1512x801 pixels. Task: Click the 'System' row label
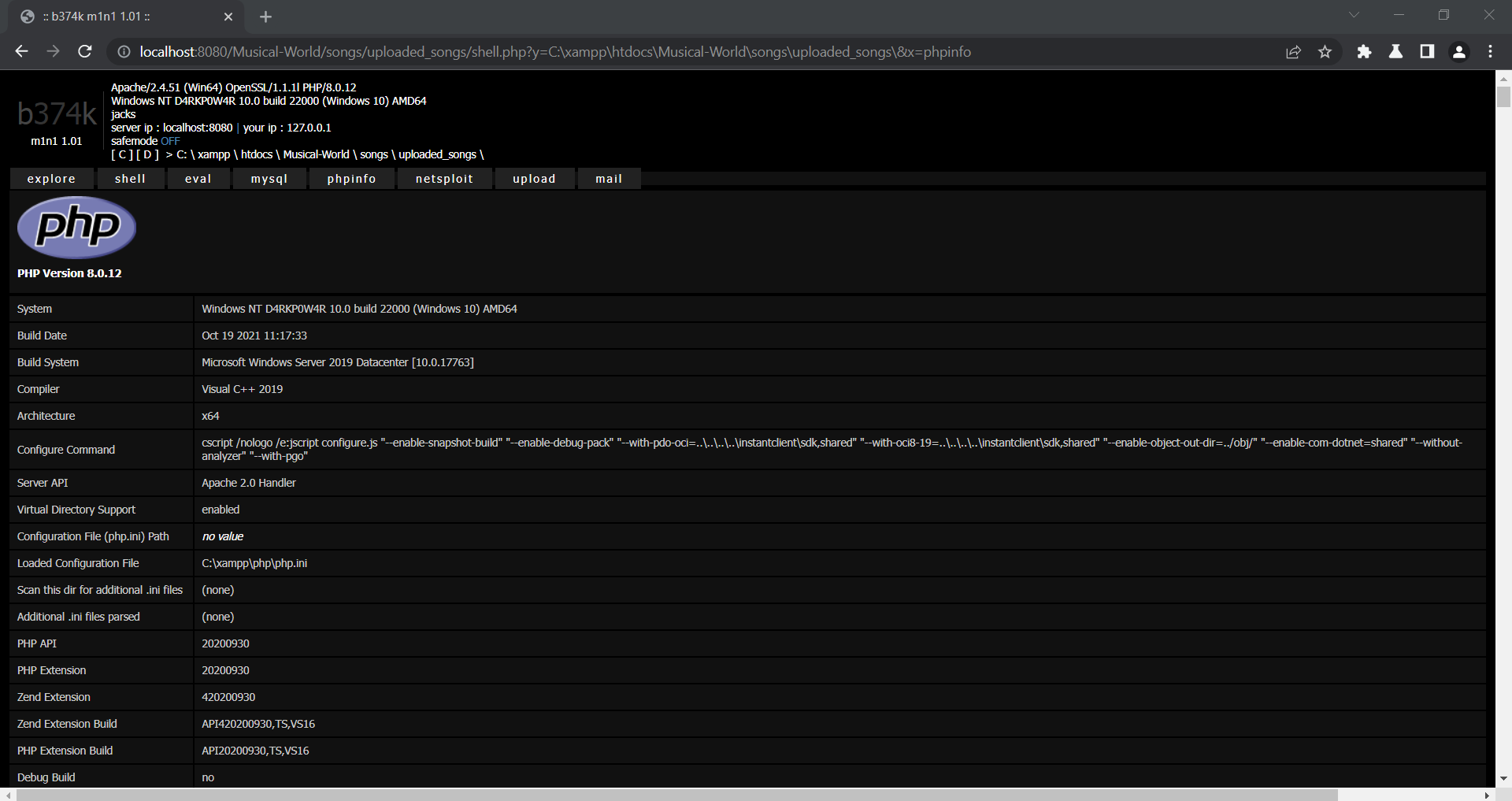point(35,309)
